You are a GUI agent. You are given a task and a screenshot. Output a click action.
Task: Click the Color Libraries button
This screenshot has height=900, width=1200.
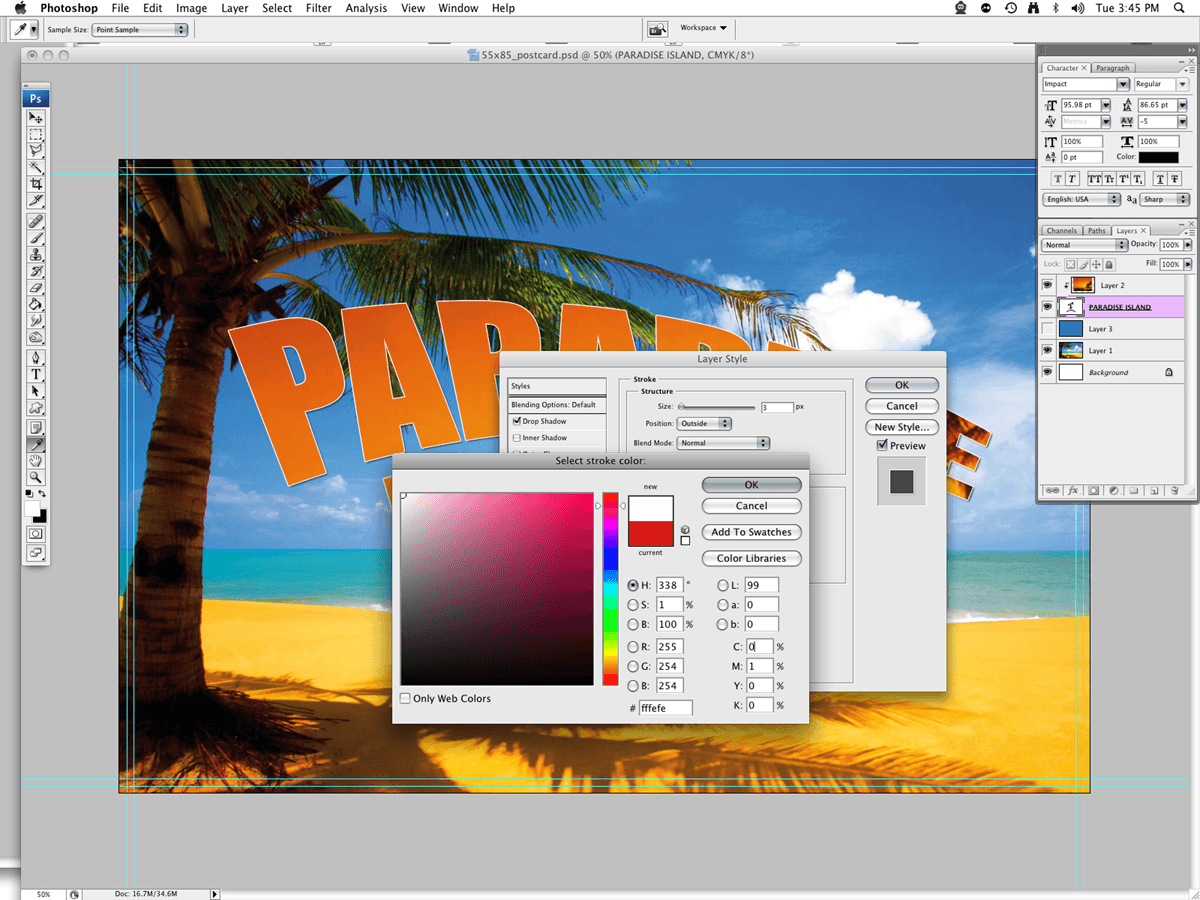pyautogui.click(x=751, y=558)
